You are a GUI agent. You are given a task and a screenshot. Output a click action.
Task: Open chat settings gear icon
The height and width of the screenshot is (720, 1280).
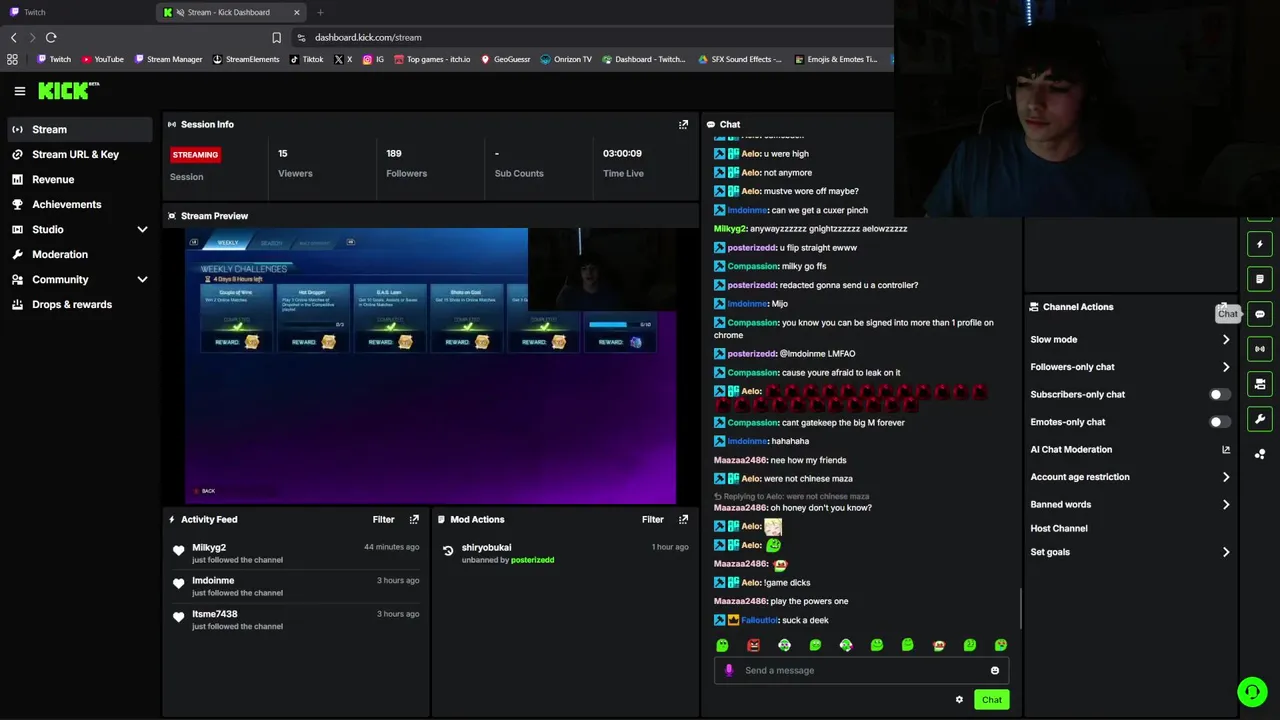[x=959, y=700]
